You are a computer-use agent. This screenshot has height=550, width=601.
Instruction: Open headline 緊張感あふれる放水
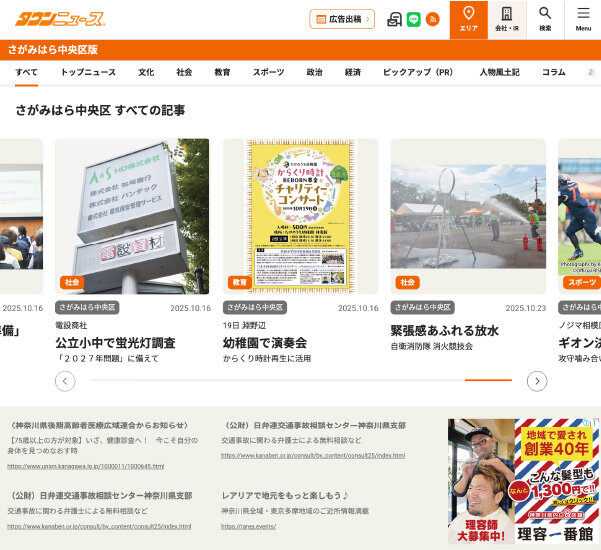tap(445, 330)
